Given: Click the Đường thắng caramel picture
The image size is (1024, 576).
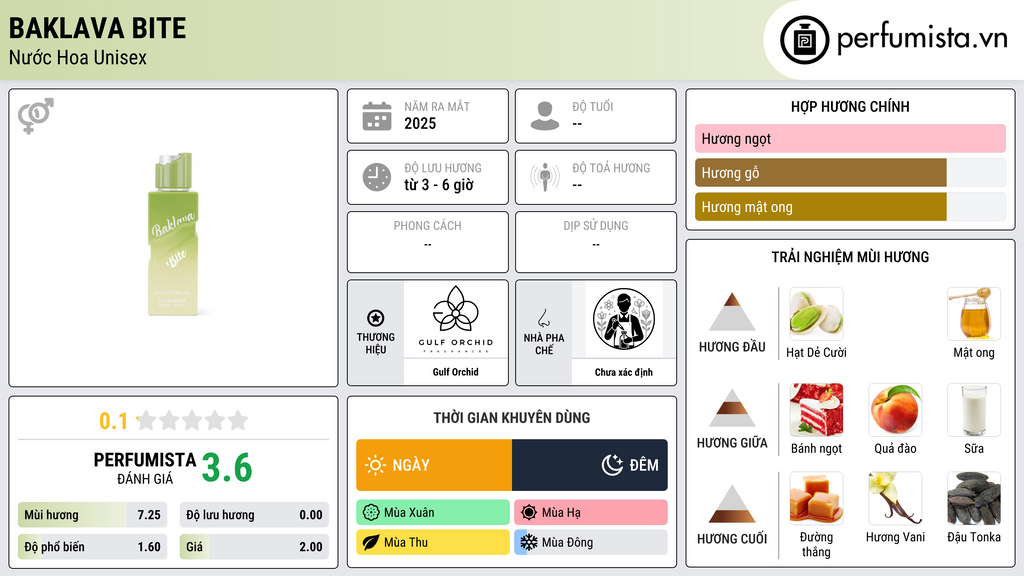Looking at the screenshot, I should 816,498.
